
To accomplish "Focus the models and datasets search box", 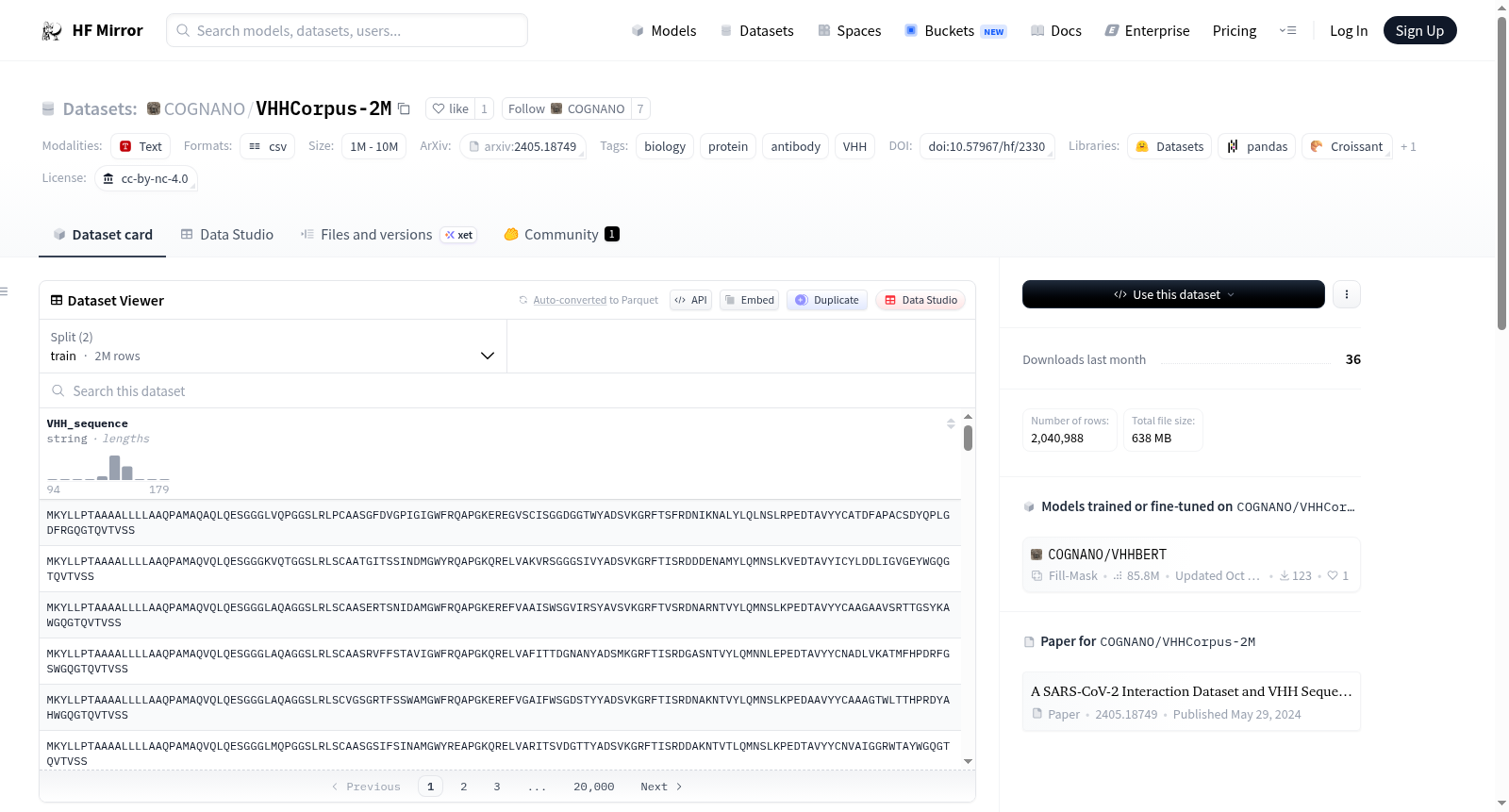I will coord(347,30).
